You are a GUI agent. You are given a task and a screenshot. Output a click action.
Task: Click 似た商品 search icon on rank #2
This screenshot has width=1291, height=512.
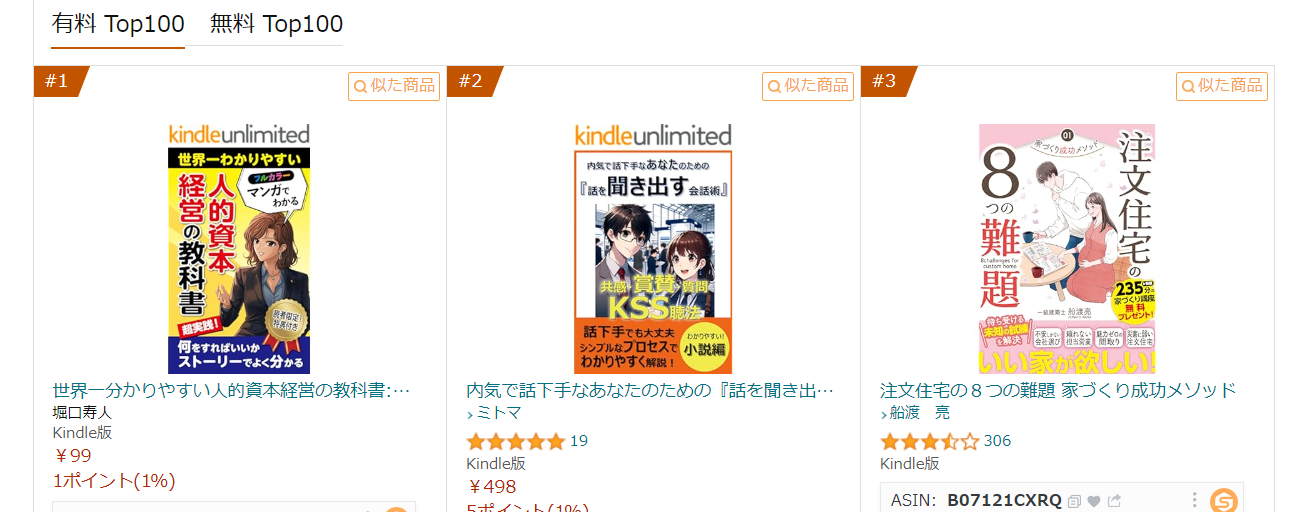point(808,86)
